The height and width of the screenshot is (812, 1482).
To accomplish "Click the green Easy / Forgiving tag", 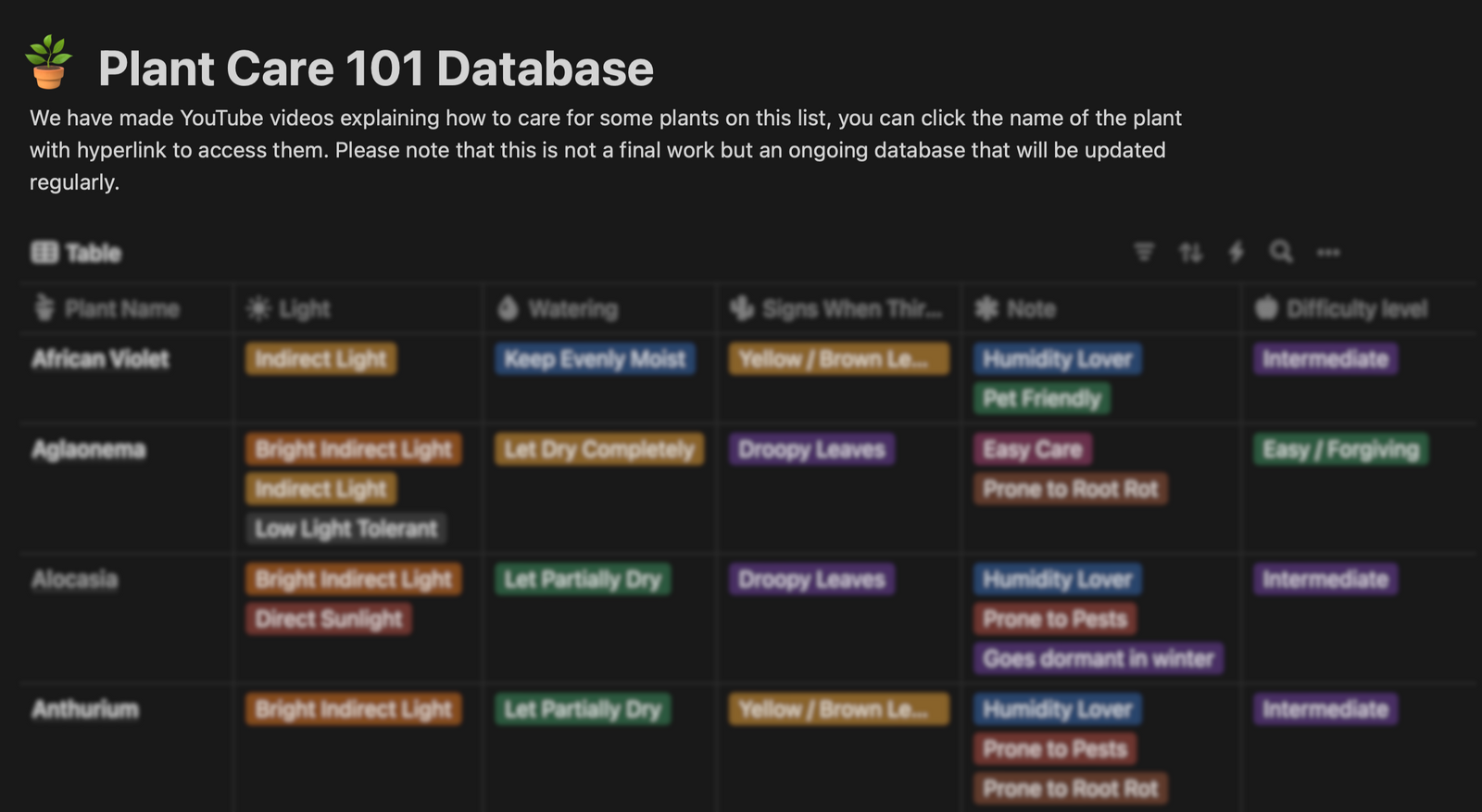I will pos(1340,450).
